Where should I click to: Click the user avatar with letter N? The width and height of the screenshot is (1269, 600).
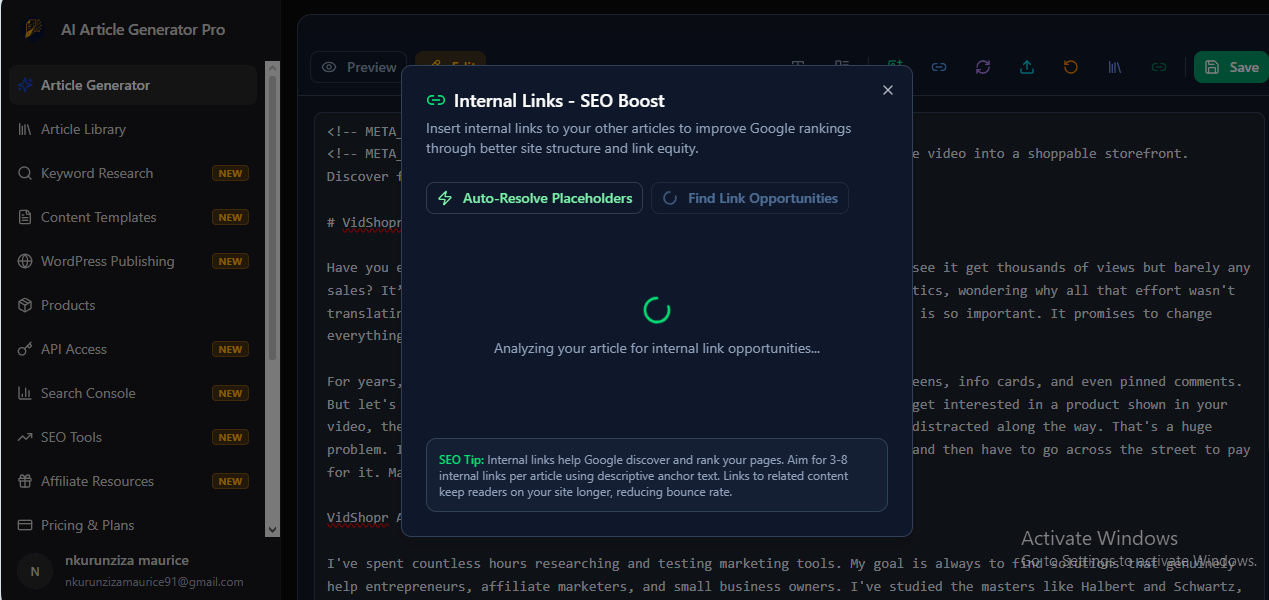coord(35,571)
